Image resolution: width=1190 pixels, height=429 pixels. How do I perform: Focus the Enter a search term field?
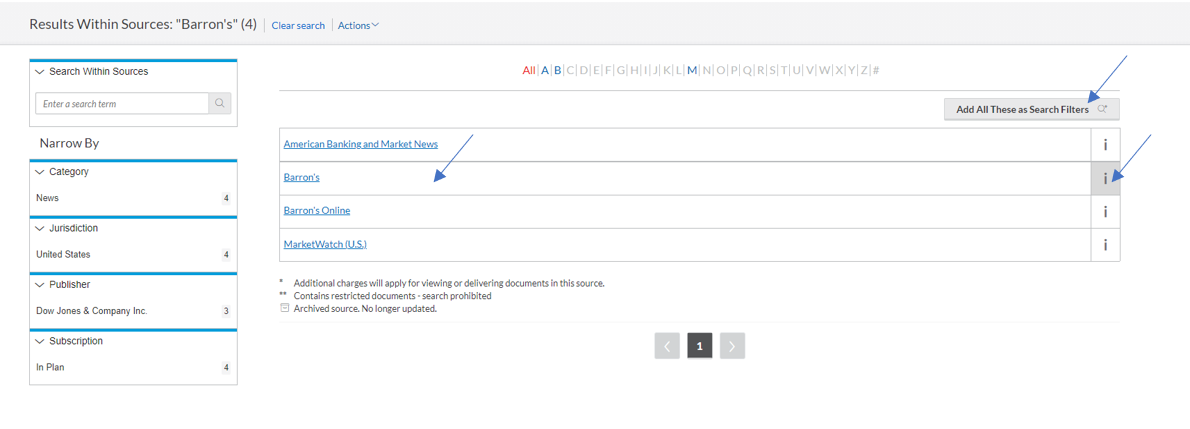pyautogui.click(x=122, y=103)
